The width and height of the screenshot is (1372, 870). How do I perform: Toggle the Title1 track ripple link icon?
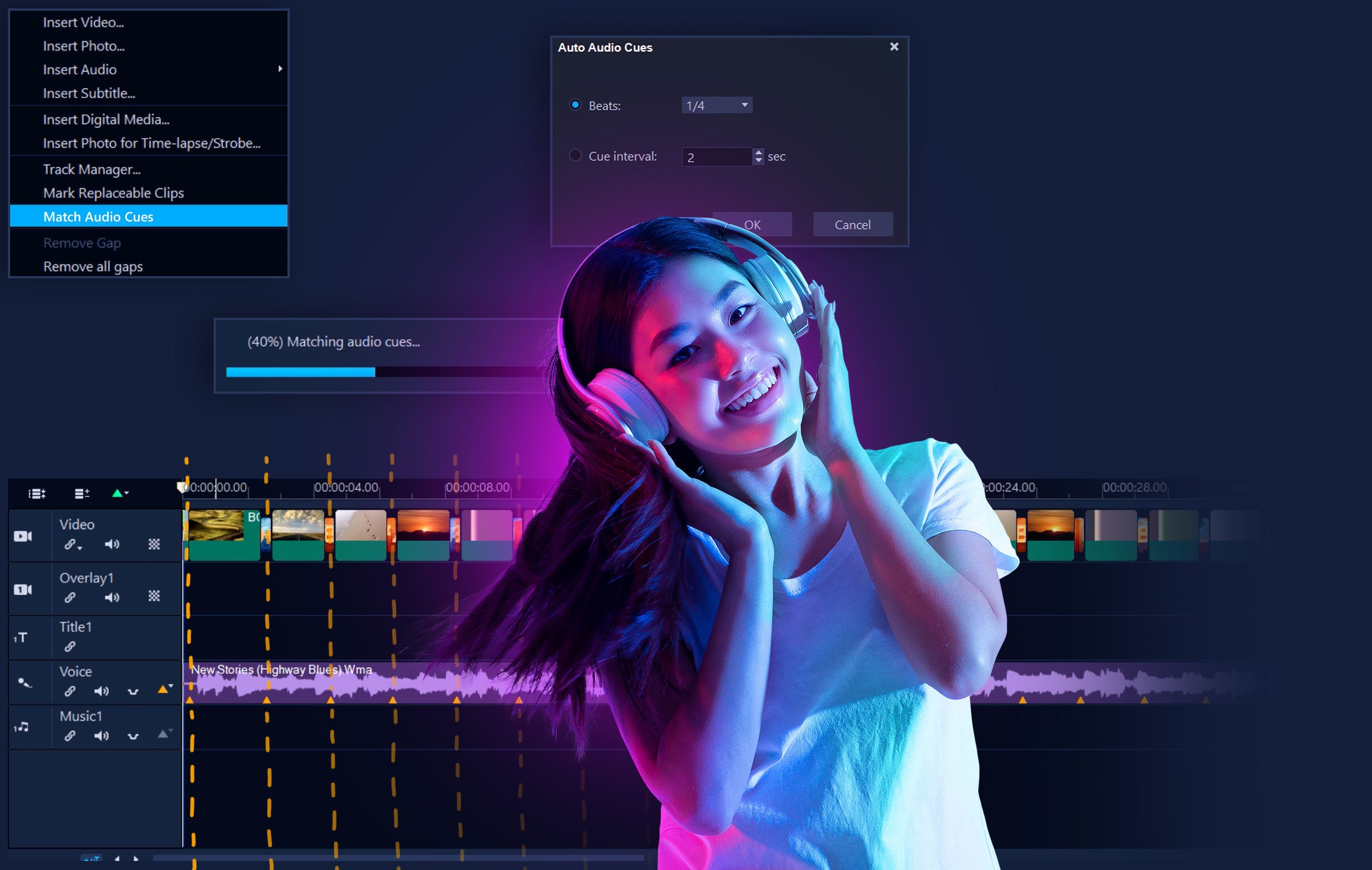point(69,646)
